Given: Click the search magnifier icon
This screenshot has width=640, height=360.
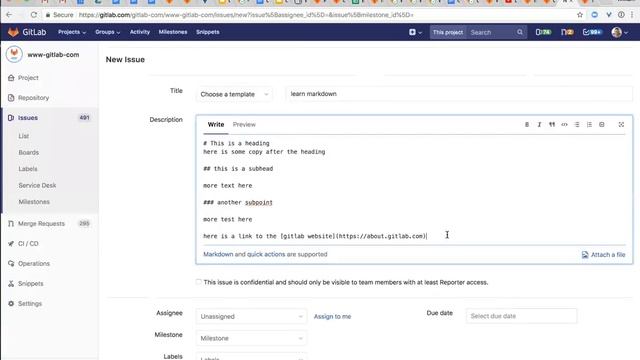Looking at the screenshot, I should coord(520,32).
